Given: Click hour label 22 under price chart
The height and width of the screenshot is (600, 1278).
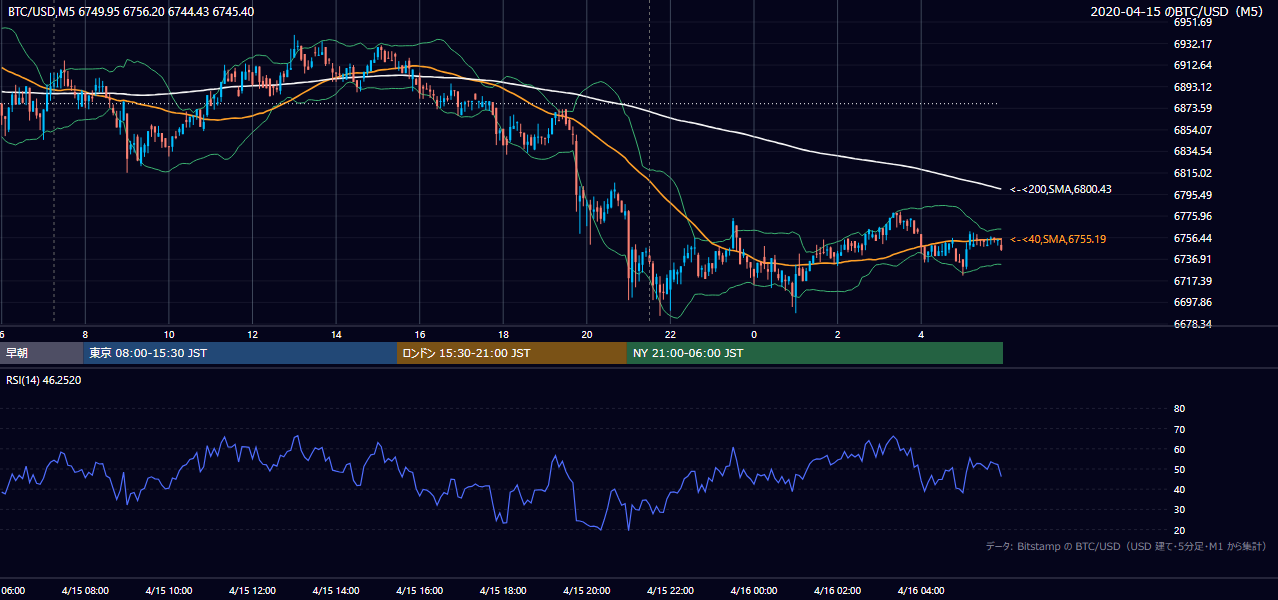Looking at the screenshot, I should [670, 335].
